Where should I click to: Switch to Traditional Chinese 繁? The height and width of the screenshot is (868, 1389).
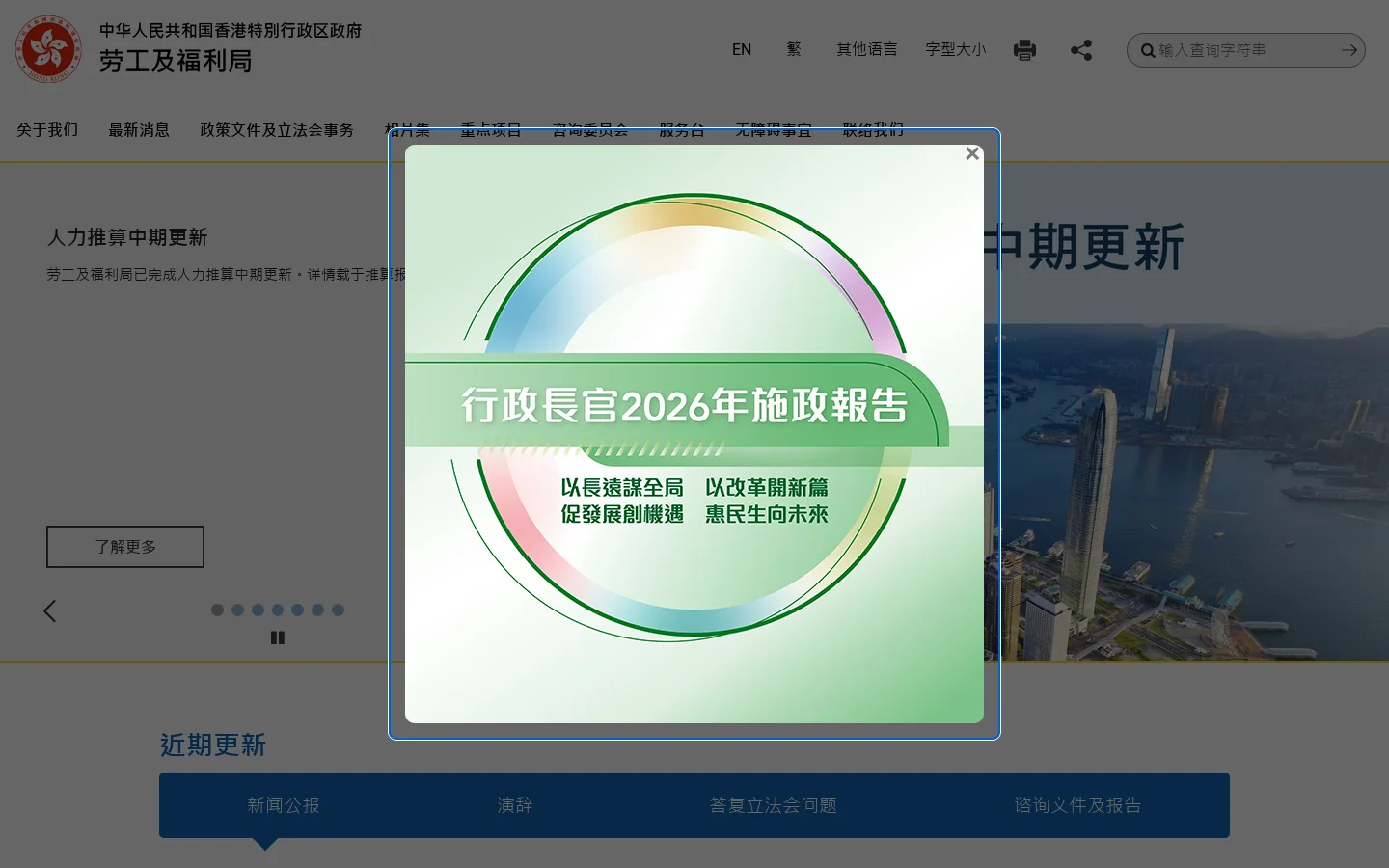pyautogui.click(x=794, y=49)
